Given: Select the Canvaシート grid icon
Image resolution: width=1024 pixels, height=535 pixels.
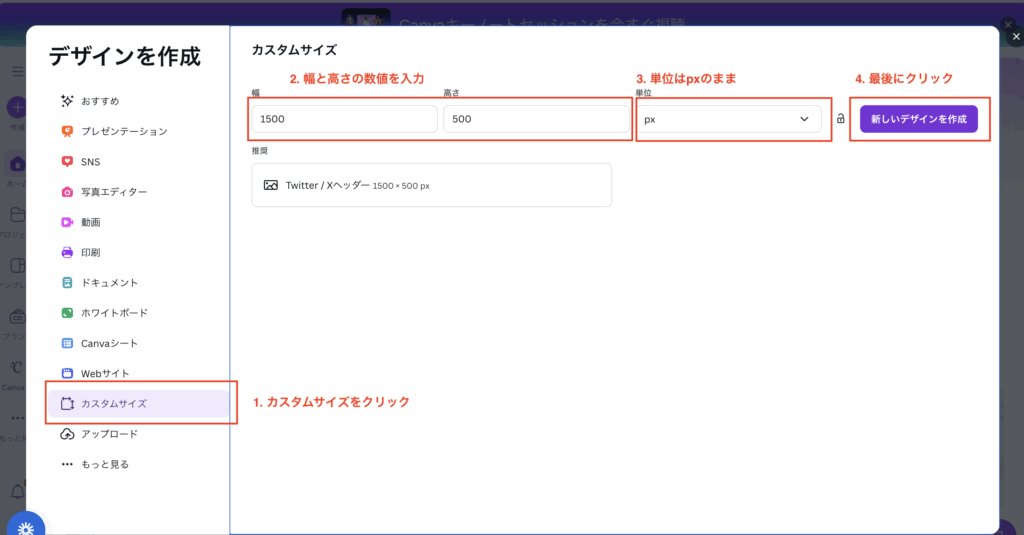Looking at the screenshot, I should pyautogui.click(x=67, y=343).
